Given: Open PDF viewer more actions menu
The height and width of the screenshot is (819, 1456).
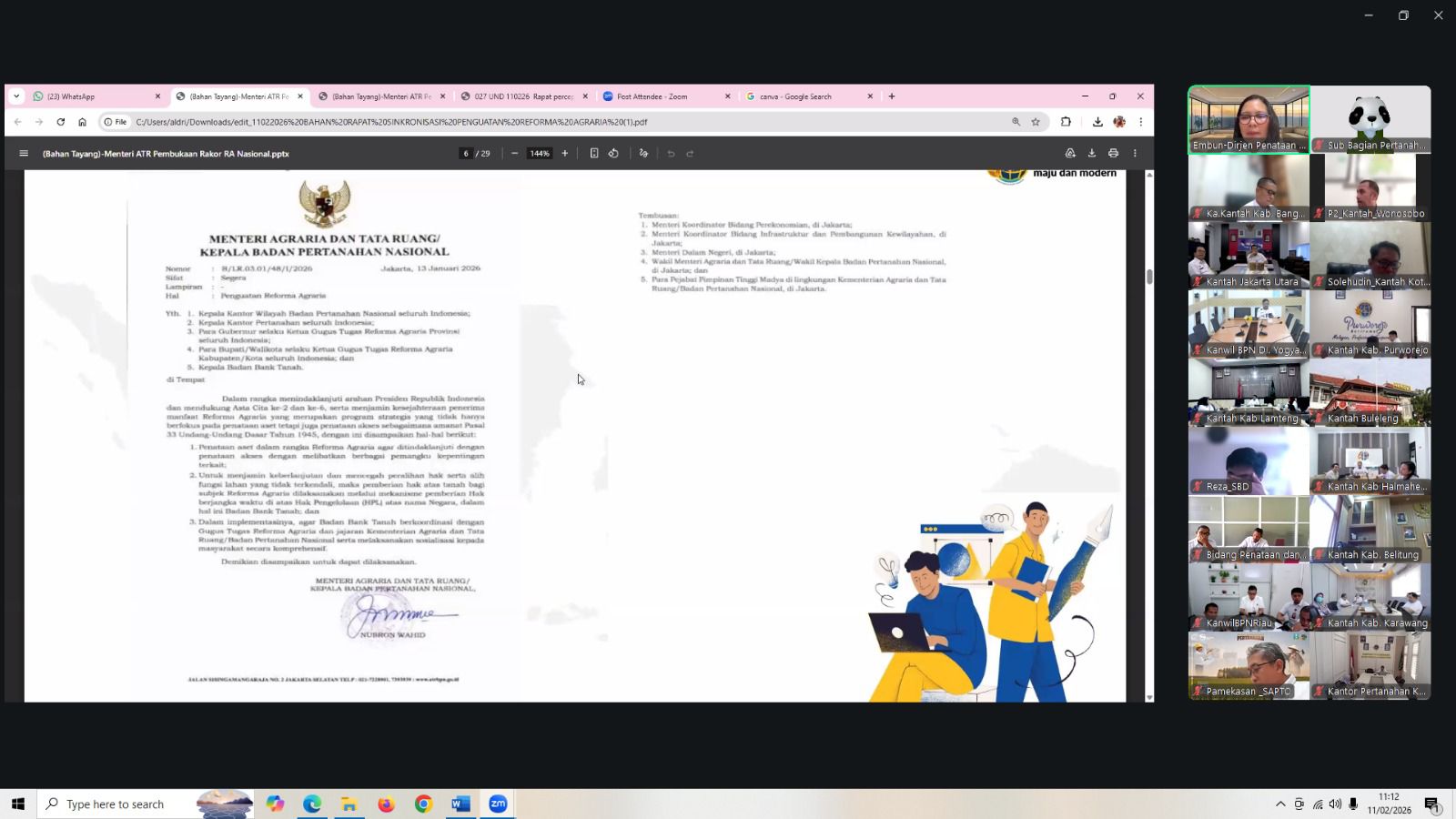Looking at the screenshot, I should click(x=1135, y=154).
